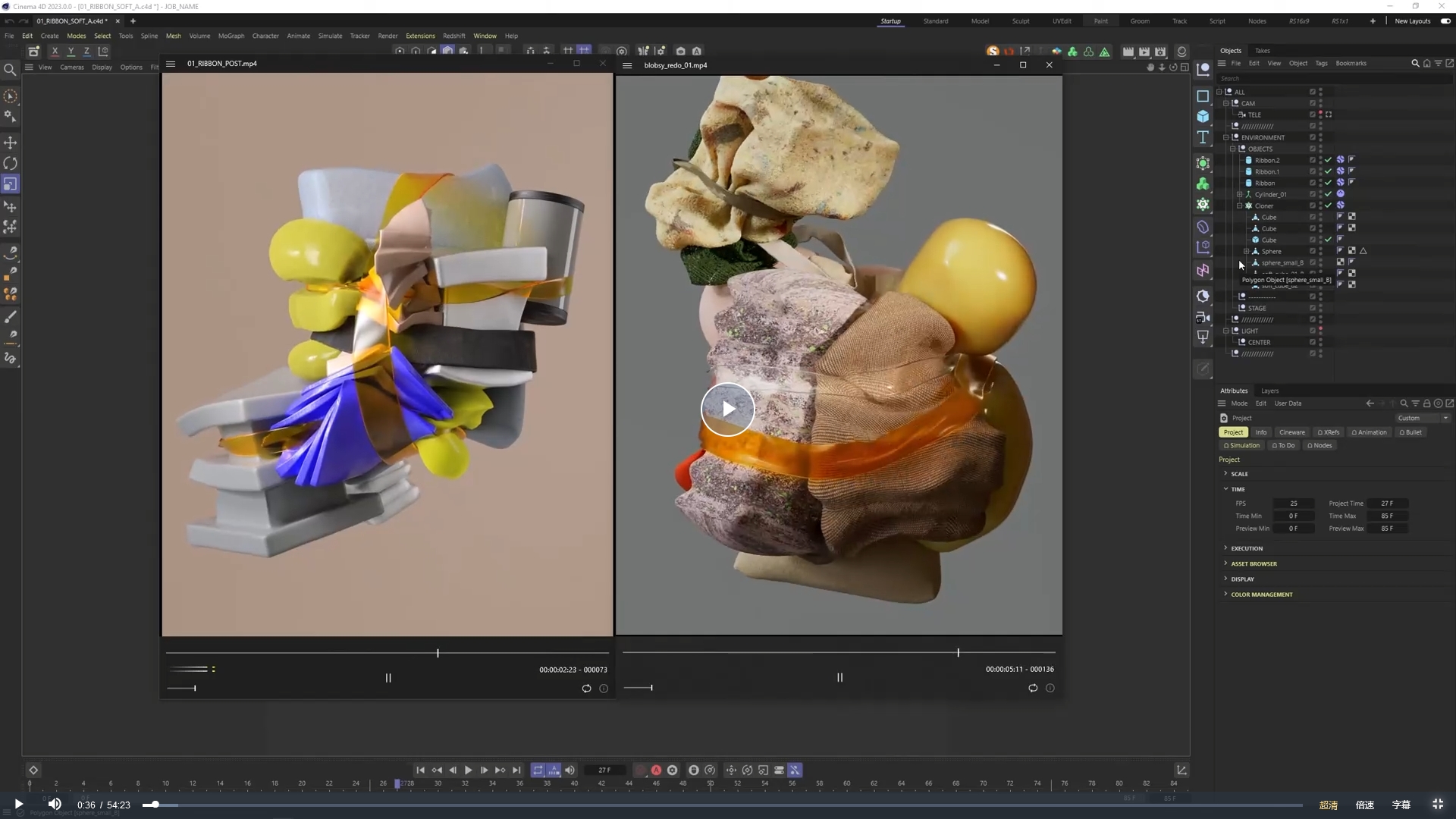Click large play overlay on blobsy video

click(x=728, y=409)
